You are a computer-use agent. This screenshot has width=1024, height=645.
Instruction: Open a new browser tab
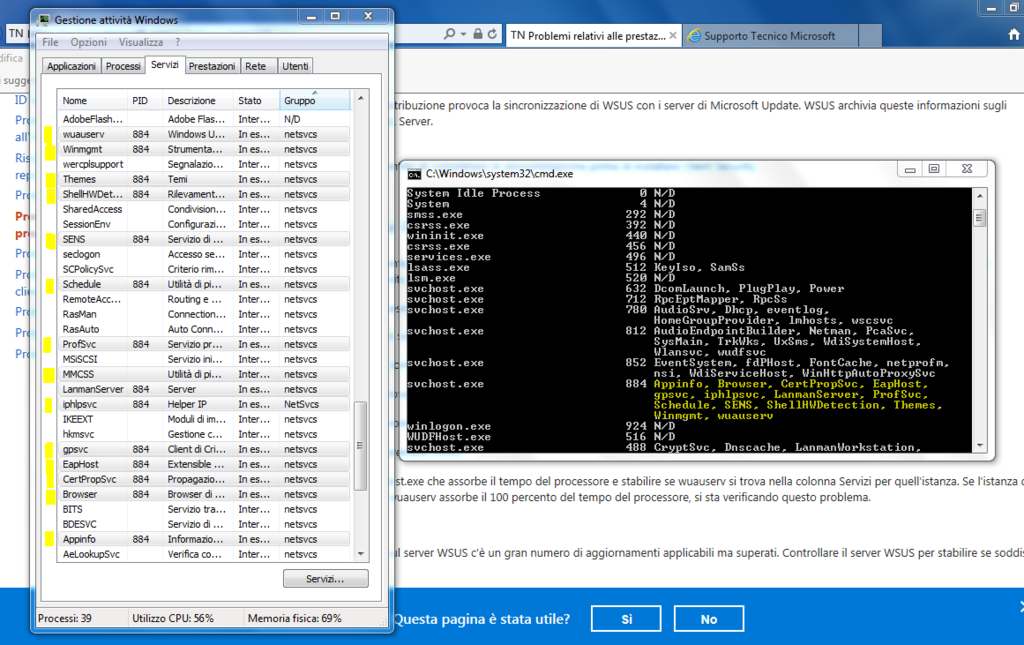pos(870,36)
